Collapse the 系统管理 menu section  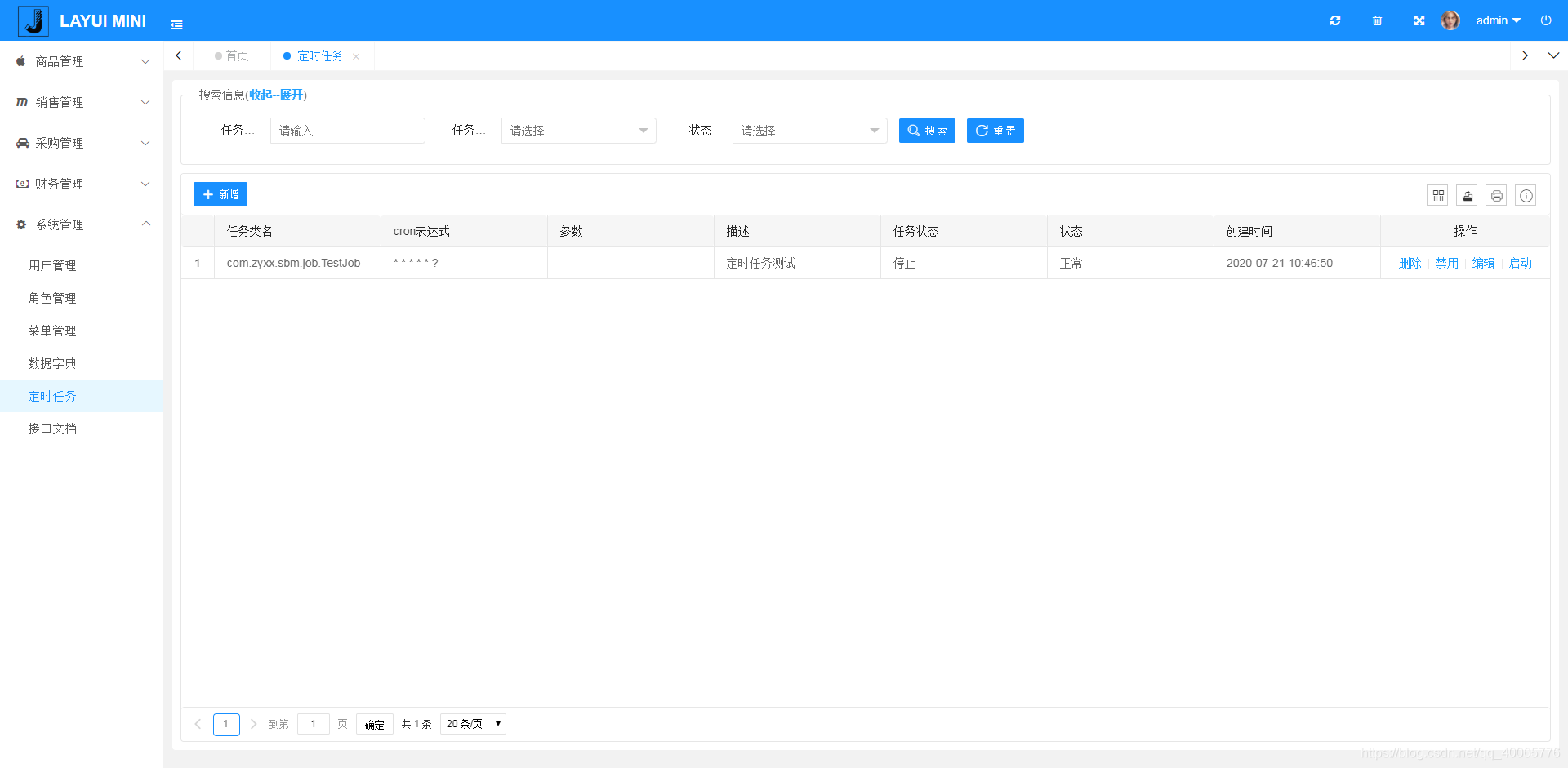pos(81,224)
